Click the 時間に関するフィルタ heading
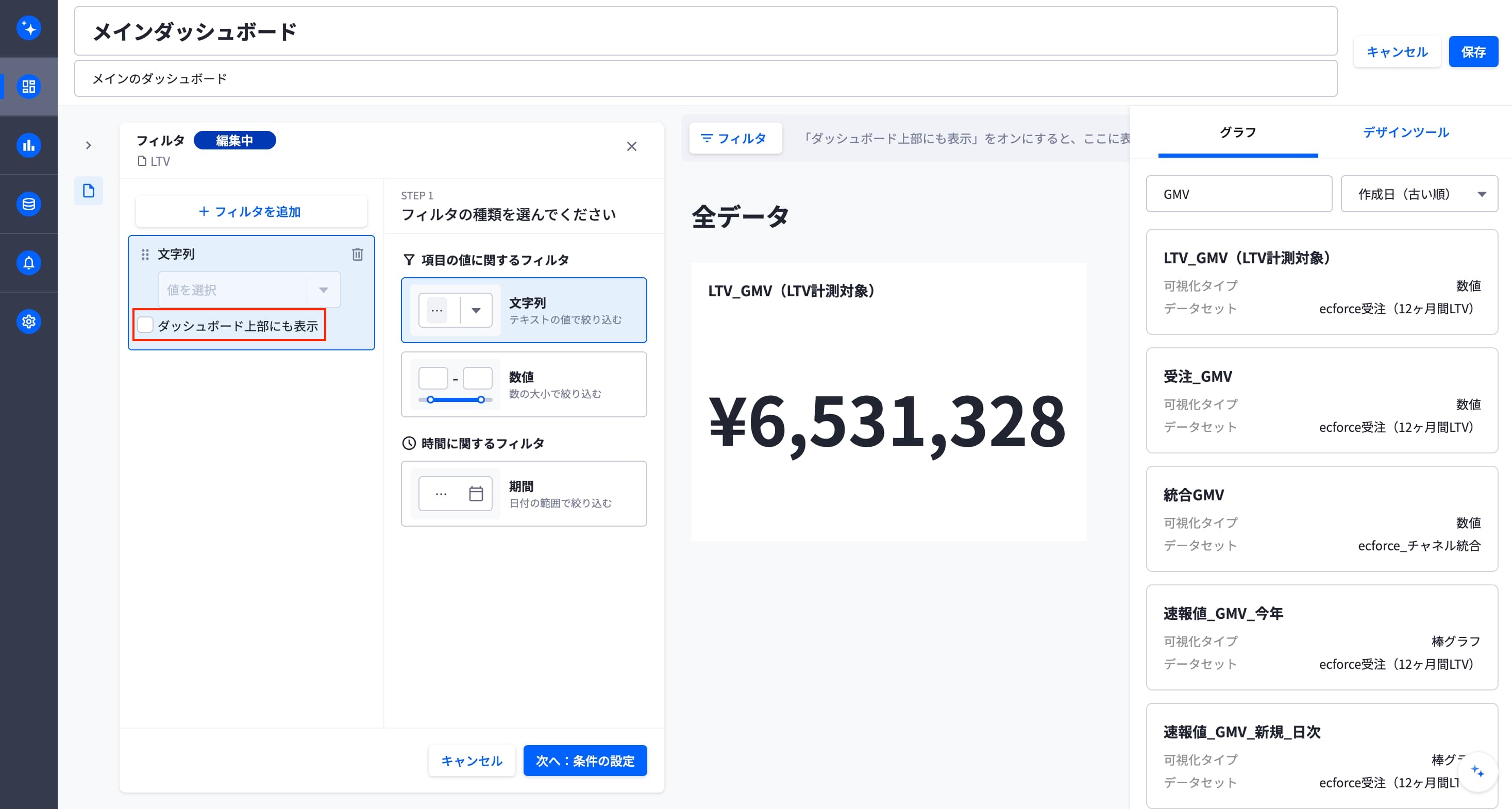 (482, 444)
